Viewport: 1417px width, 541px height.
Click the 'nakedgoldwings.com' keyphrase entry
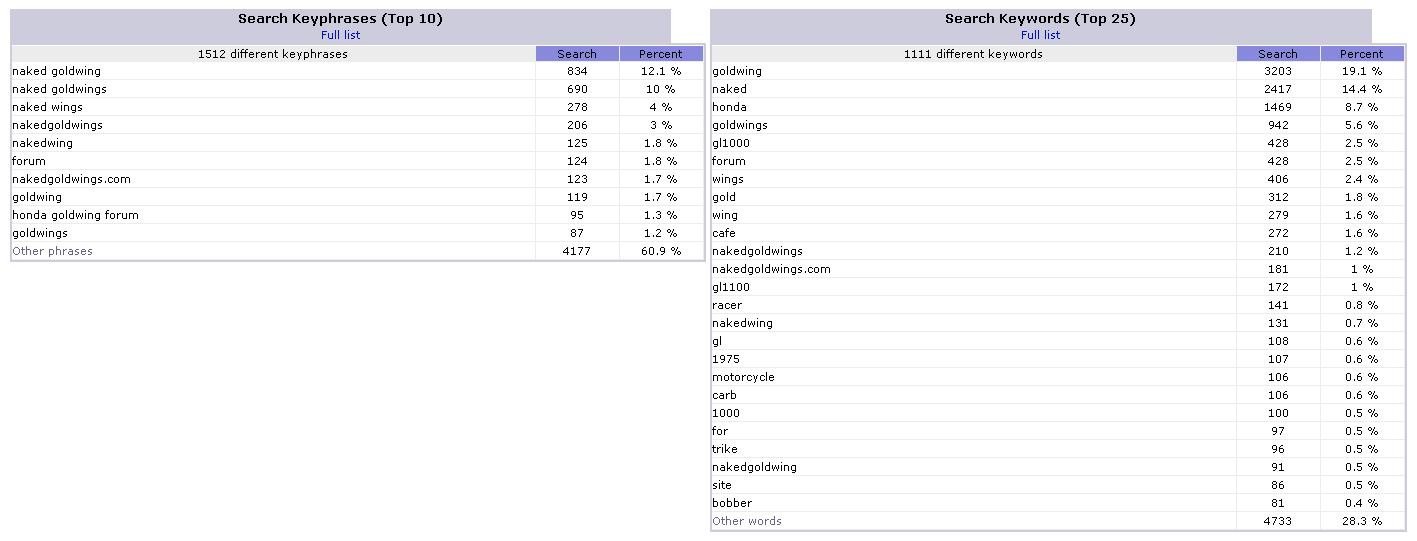[71, 179]
